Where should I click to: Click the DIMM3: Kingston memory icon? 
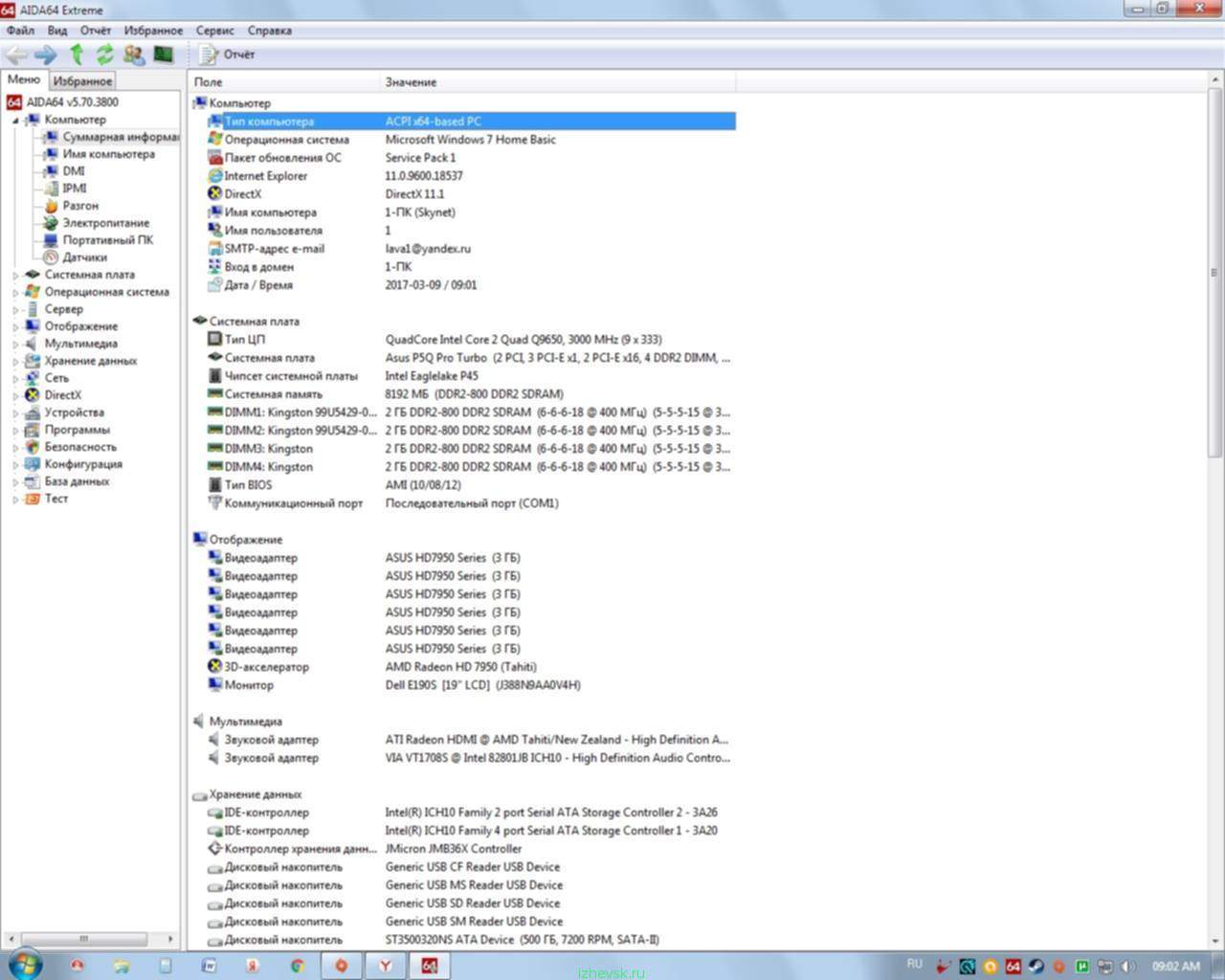coord(215,449)
